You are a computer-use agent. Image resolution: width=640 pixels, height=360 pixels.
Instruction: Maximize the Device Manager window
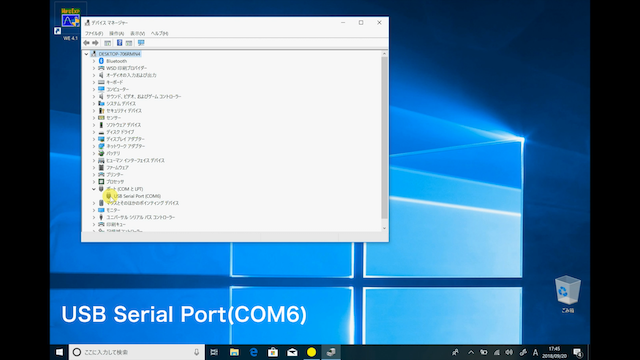click(x=361, y=23)
